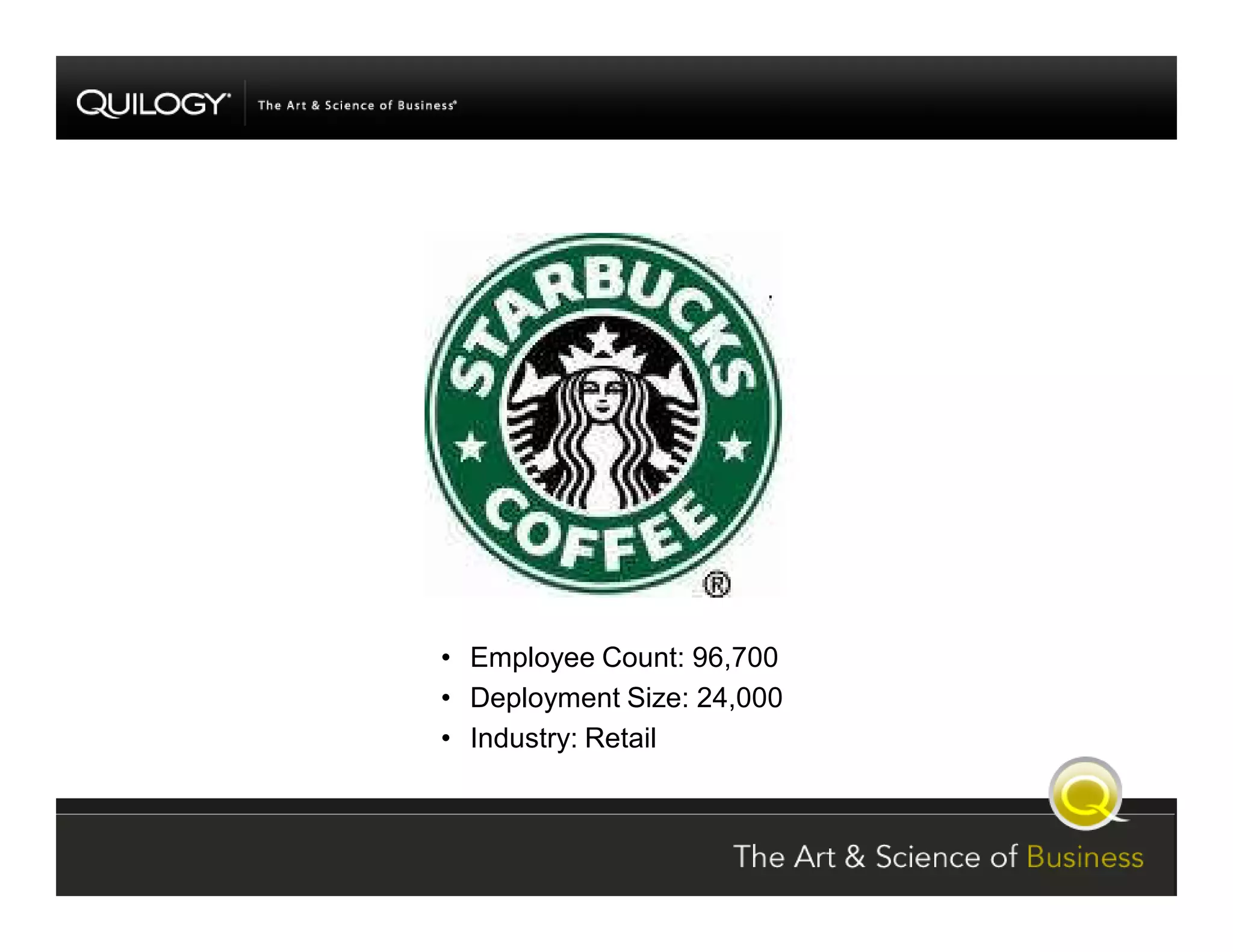Click the right star in Starbucks ring
This screenshot has height=952, width=1233.
735,448
